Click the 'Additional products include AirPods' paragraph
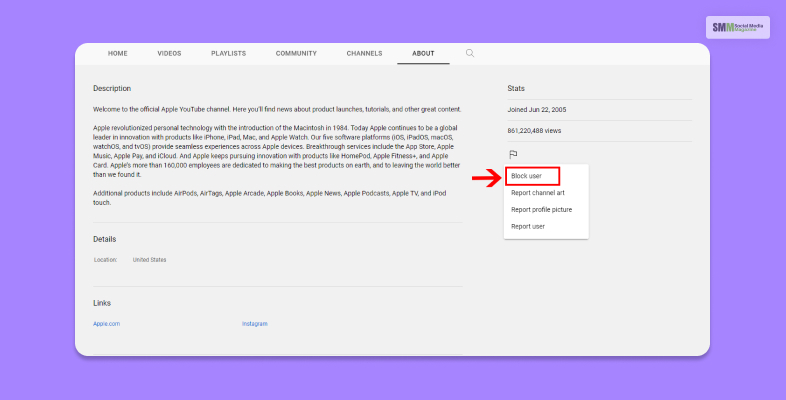 point(270,198)
